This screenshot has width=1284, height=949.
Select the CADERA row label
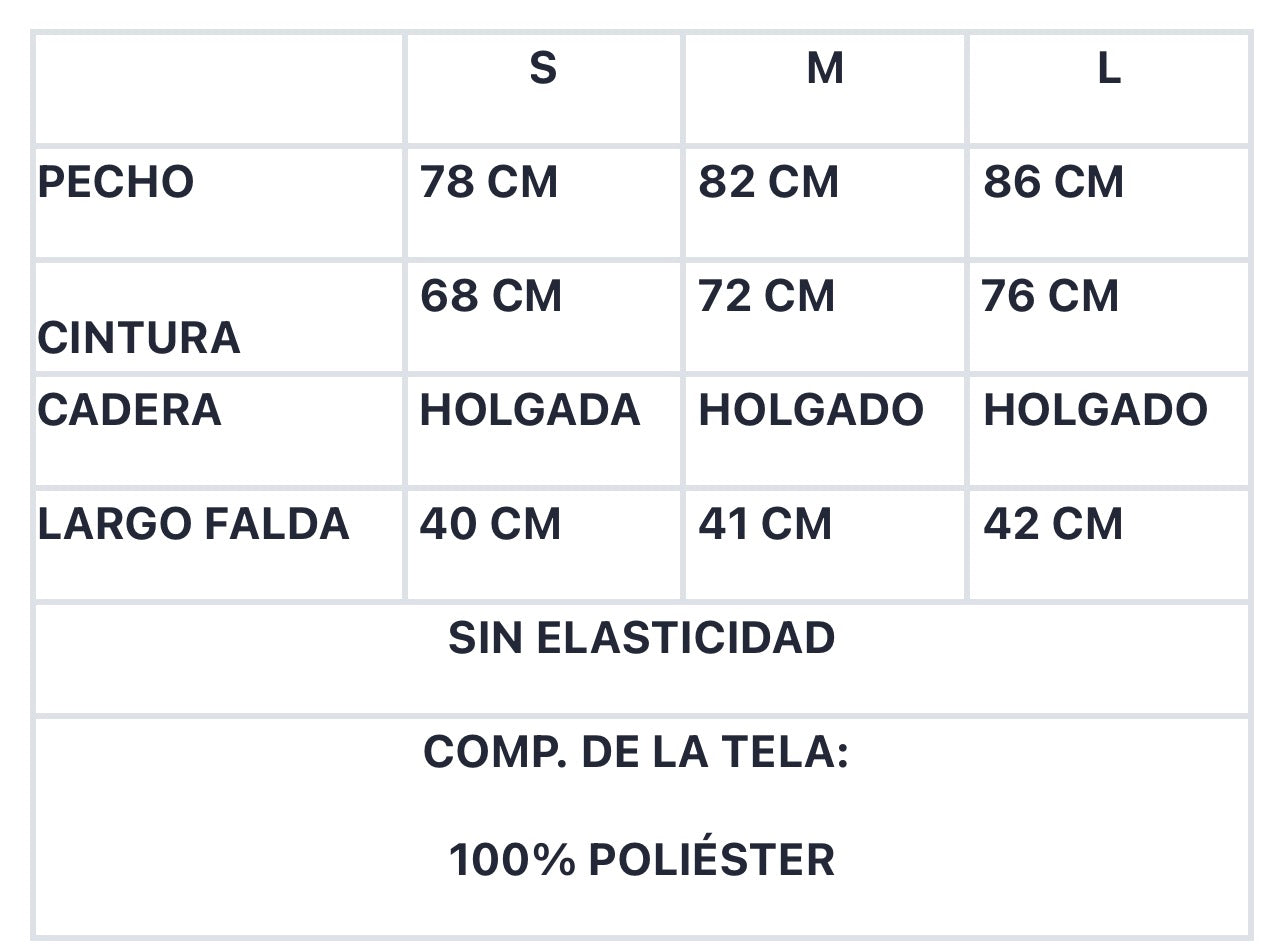(130, 411)
